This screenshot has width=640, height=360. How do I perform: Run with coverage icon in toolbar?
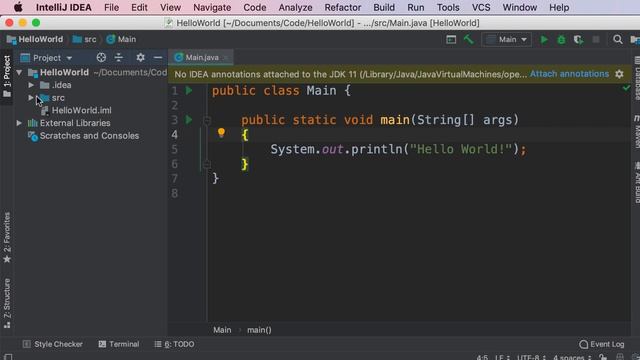pos(578,40)
